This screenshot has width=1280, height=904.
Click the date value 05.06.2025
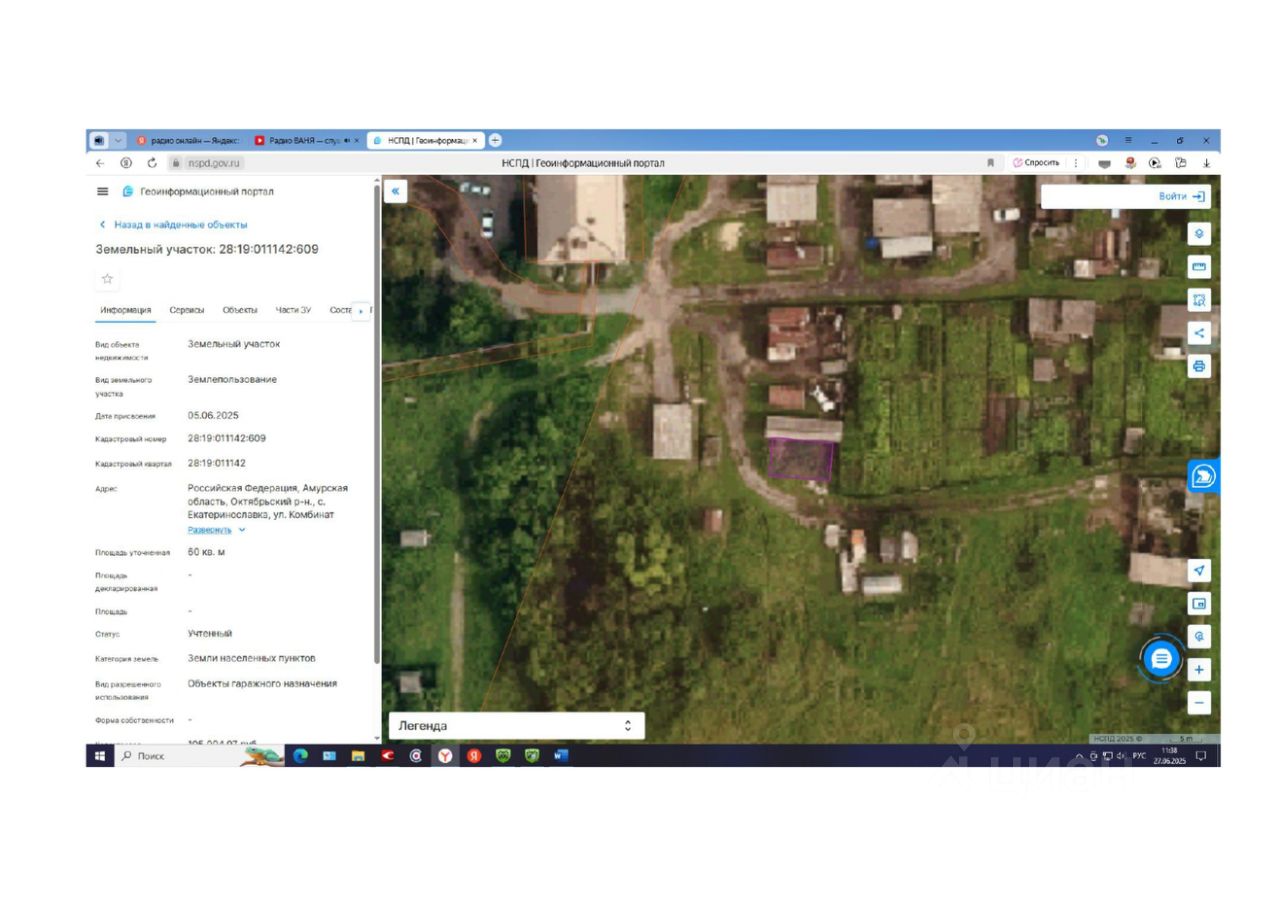213,415
